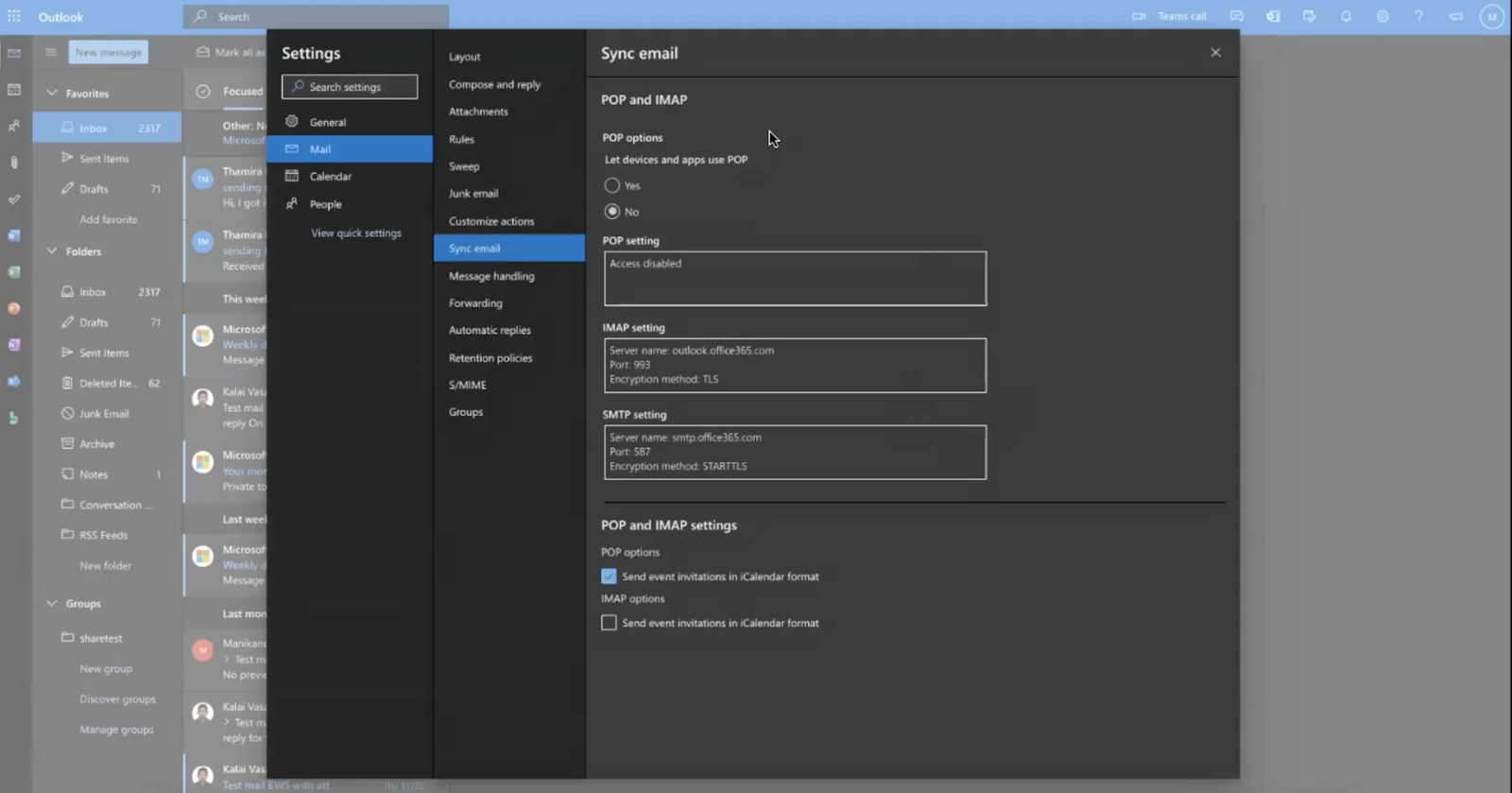The height and width of the screenshot is (793, 1512).
Task: Open the chat bubble icon in header
Action: [x=1236, y=16]
